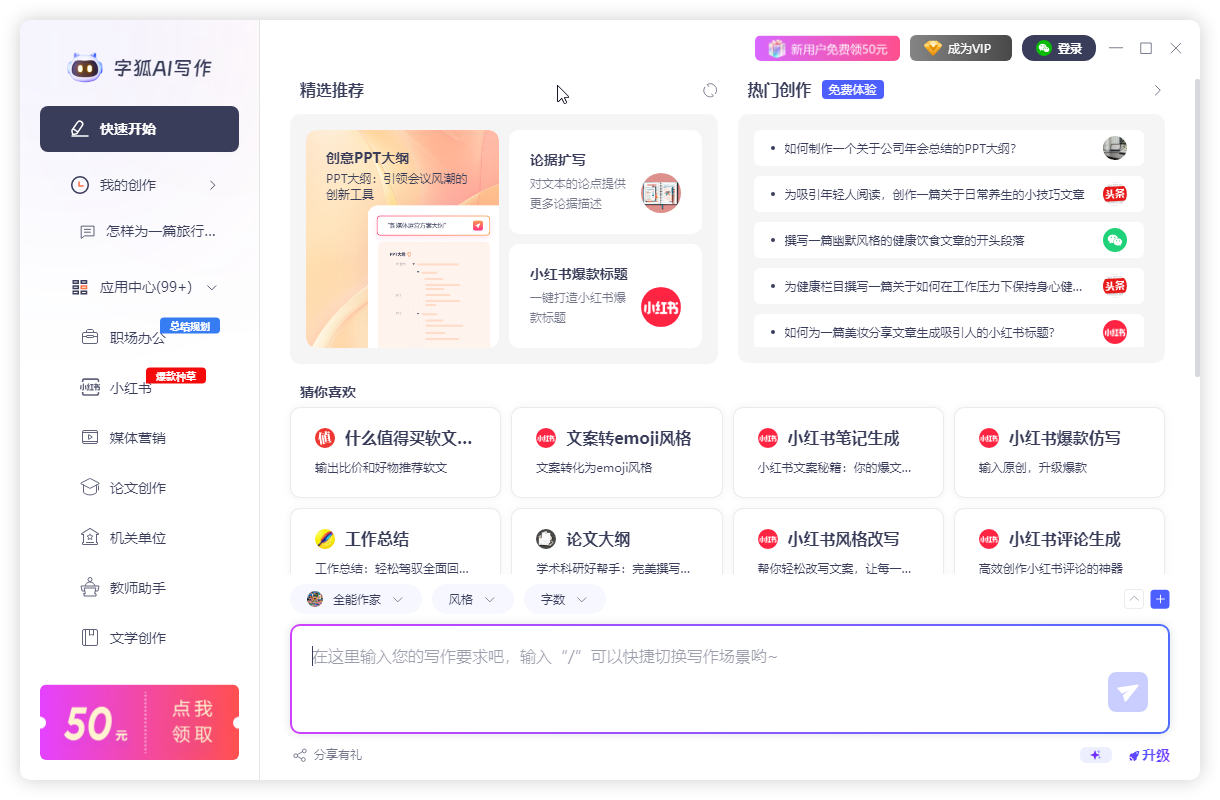1220x800 pixels.
Task: Click the 应用中心 grid icon
Action: tap(80, 287)
